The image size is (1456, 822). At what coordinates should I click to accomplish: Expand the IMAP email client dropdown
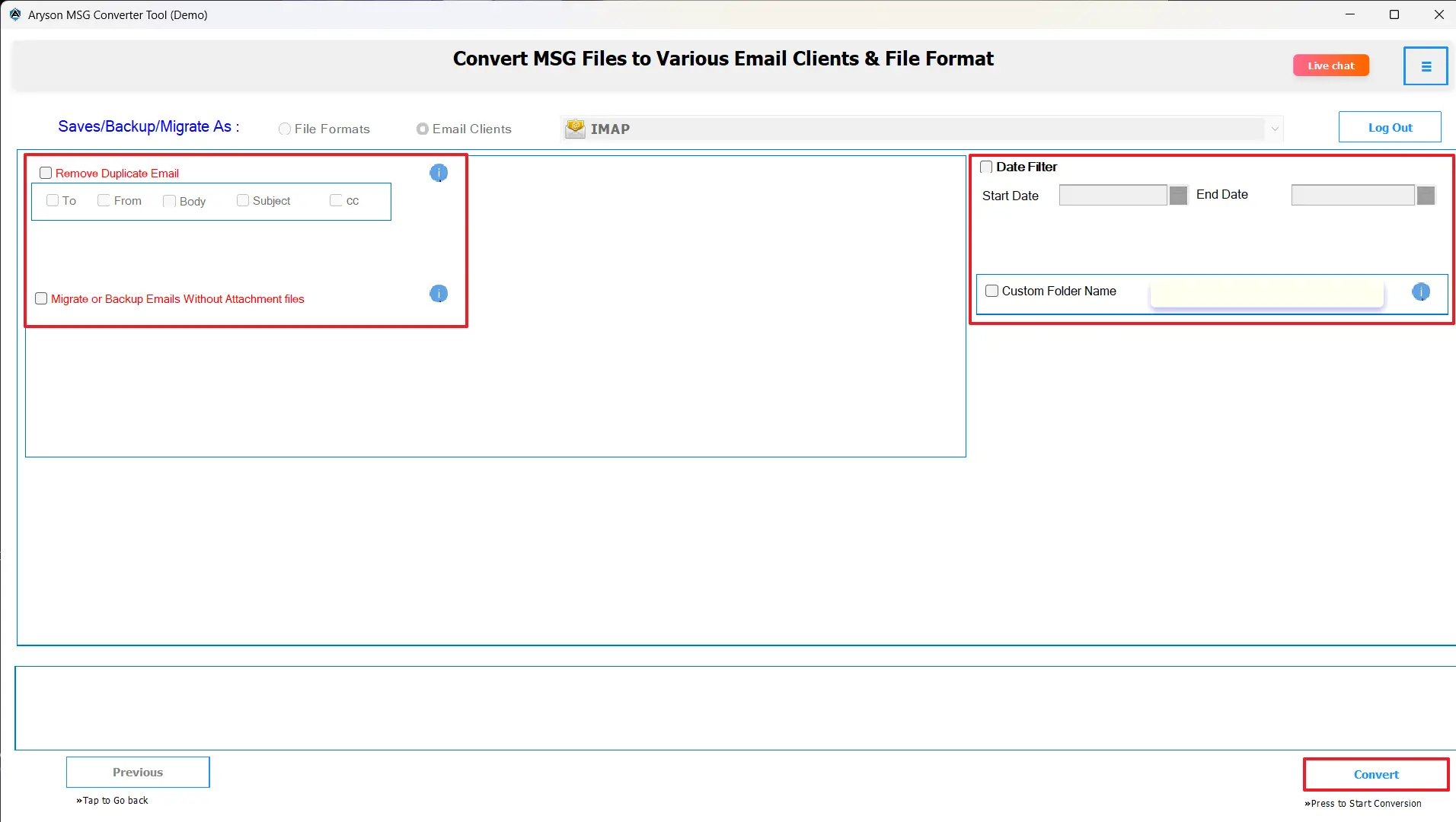(1275, 129)
